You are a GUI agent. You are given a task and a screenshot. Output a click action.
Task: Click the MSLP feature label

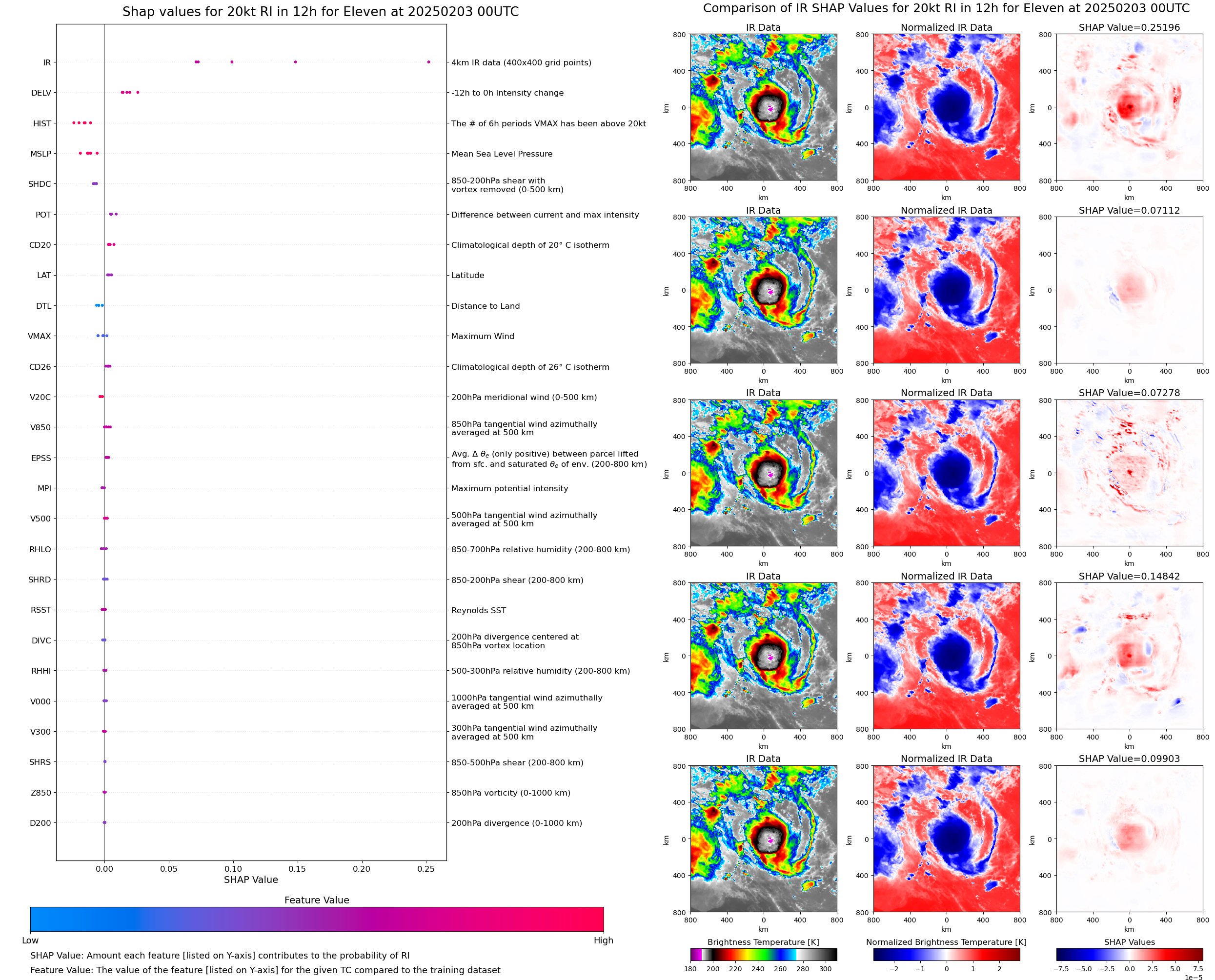pos(40,154)
